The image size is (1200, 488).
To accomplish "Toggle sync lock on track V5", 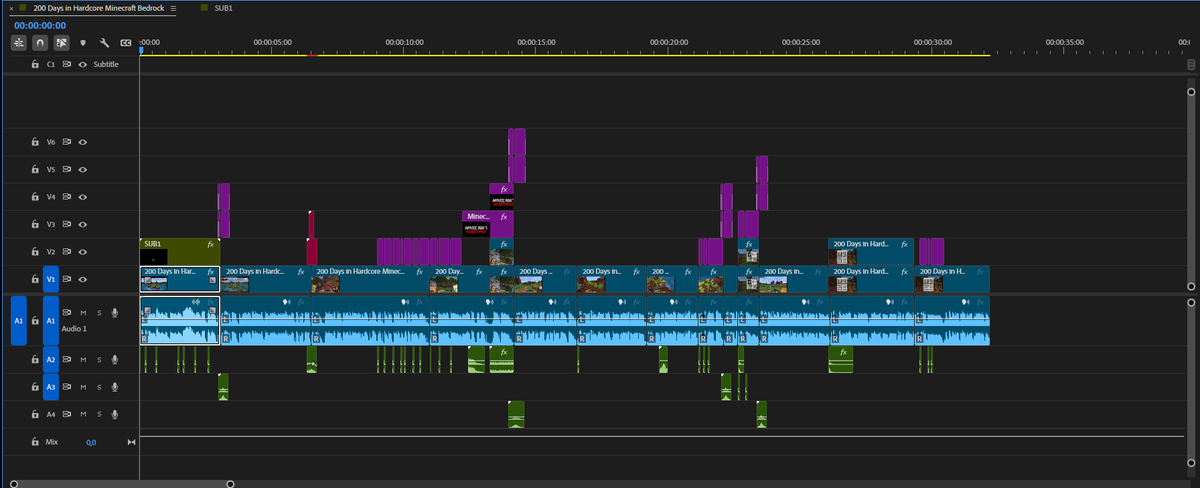I will [x=67, y=170].
